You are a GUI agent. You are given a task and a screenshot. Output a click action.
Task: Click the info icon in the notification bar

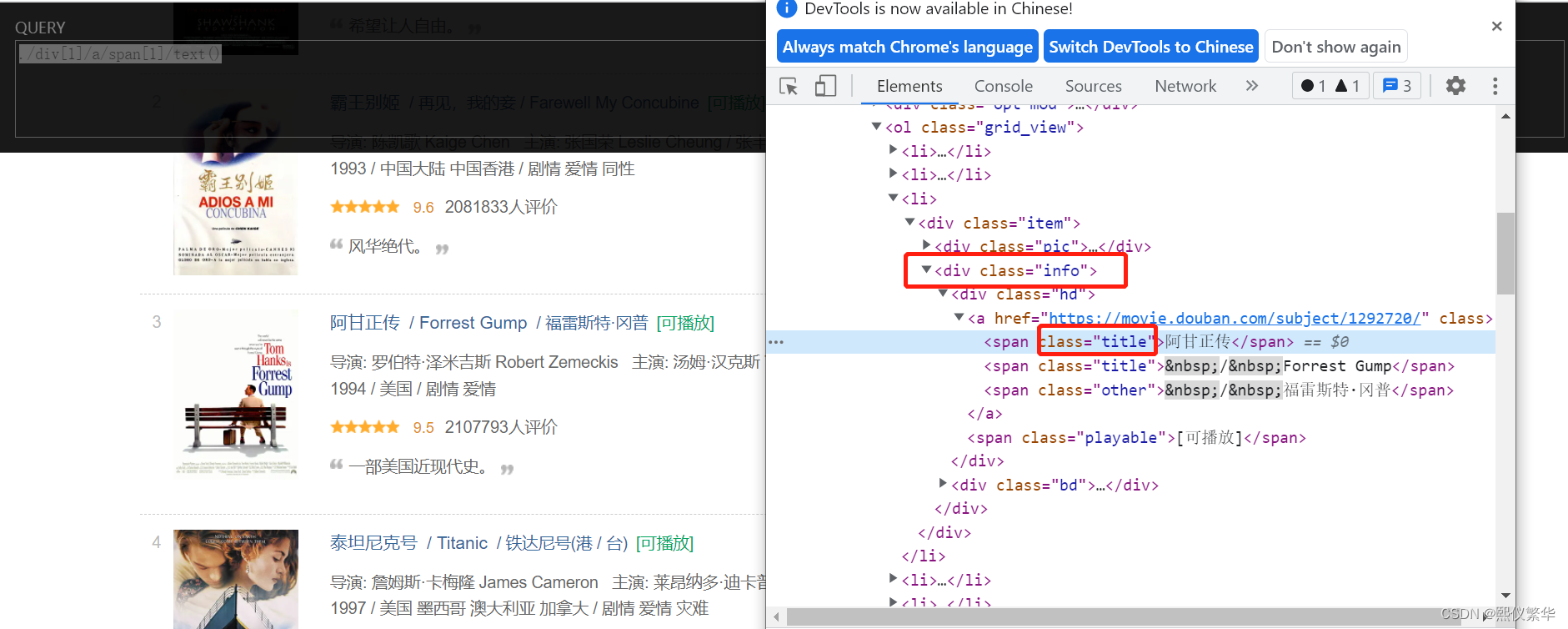(786, 9)
